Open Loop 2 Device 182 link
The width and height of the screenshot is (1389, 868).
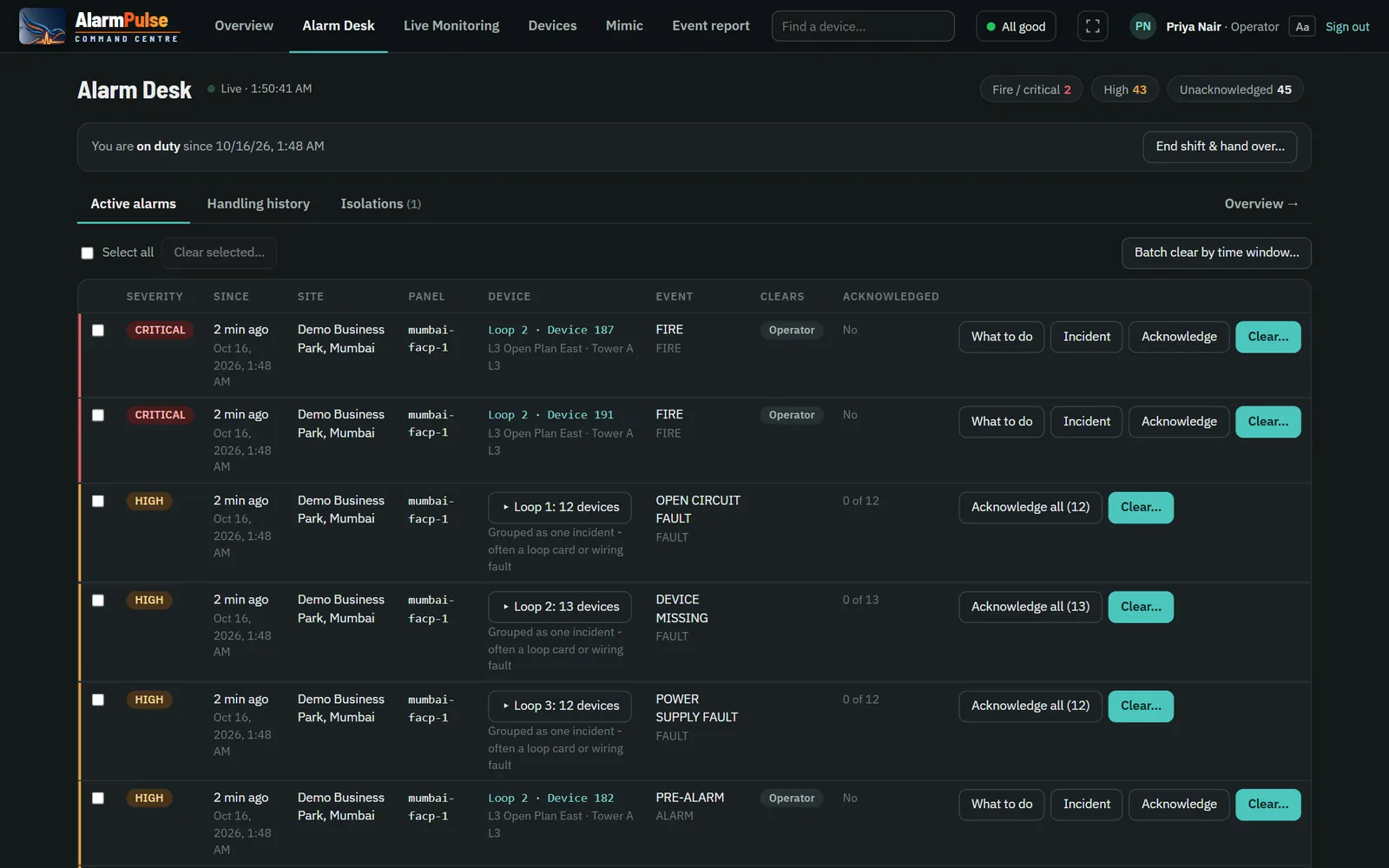click(x=551, y=798)
